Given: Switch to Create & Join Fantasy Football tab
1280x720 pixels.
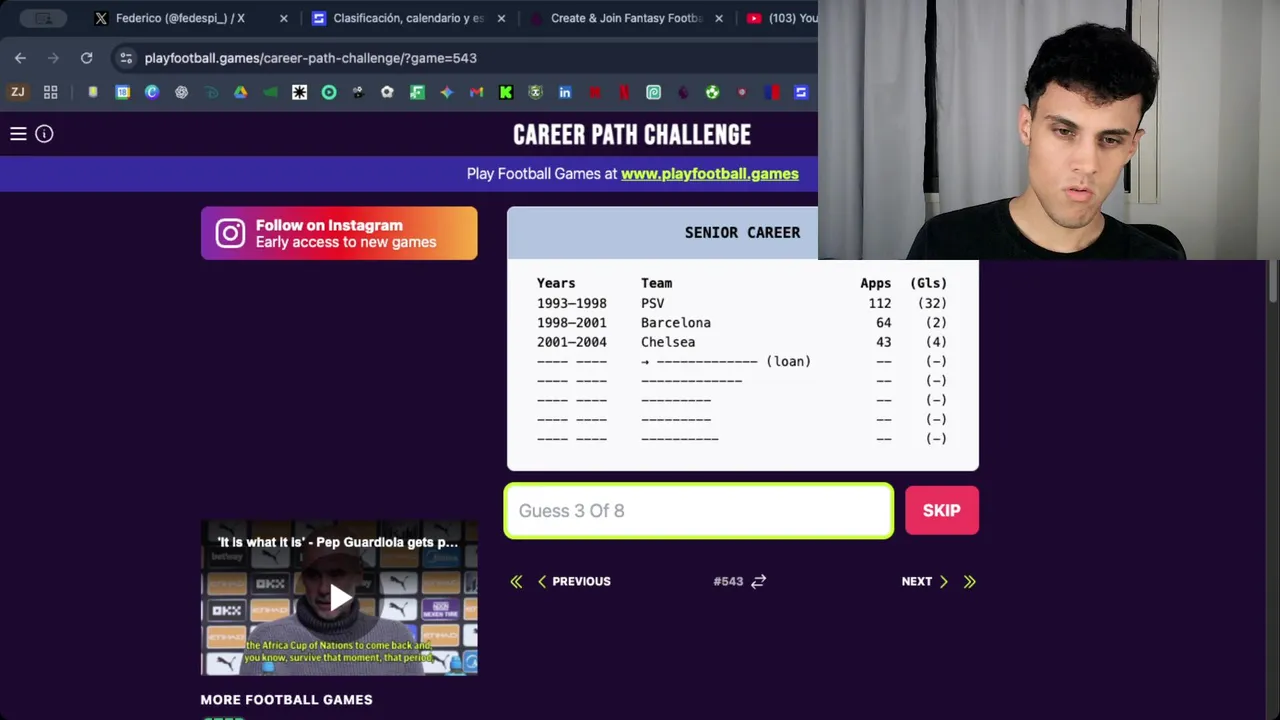Looking at the screenshot, I should [626, 18].
